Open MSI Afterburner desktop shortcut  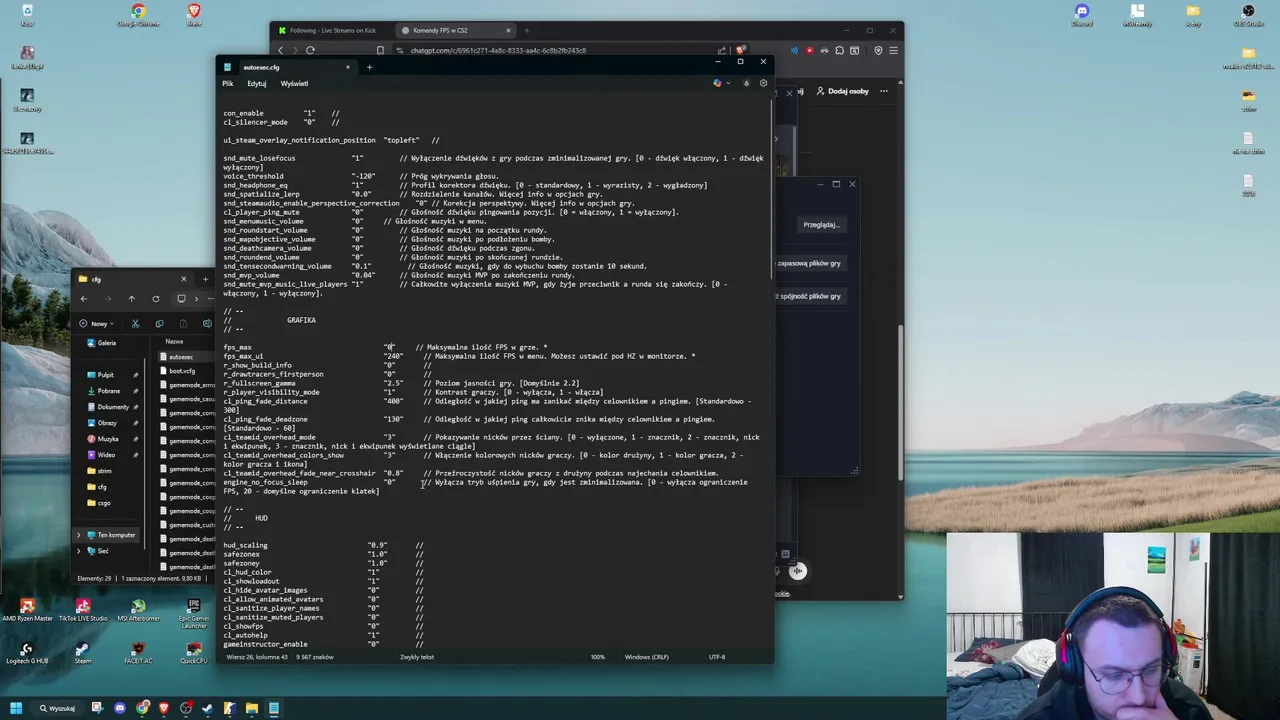(x=138, y=611)
